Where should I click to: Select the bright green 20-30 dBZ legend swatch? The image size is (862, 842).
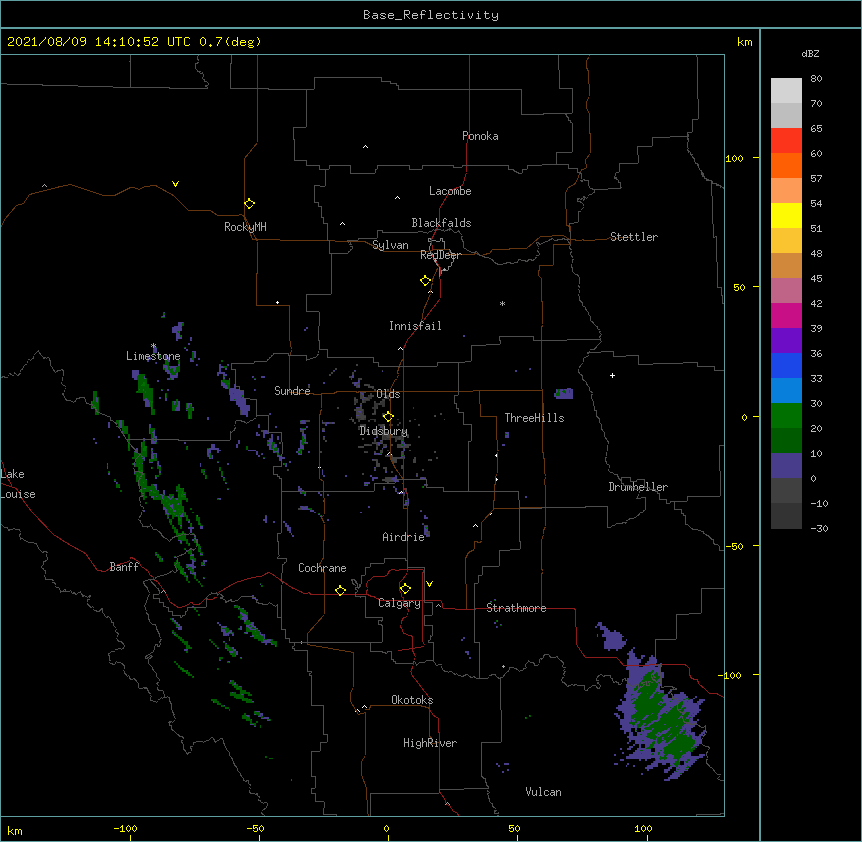point(786,416)
